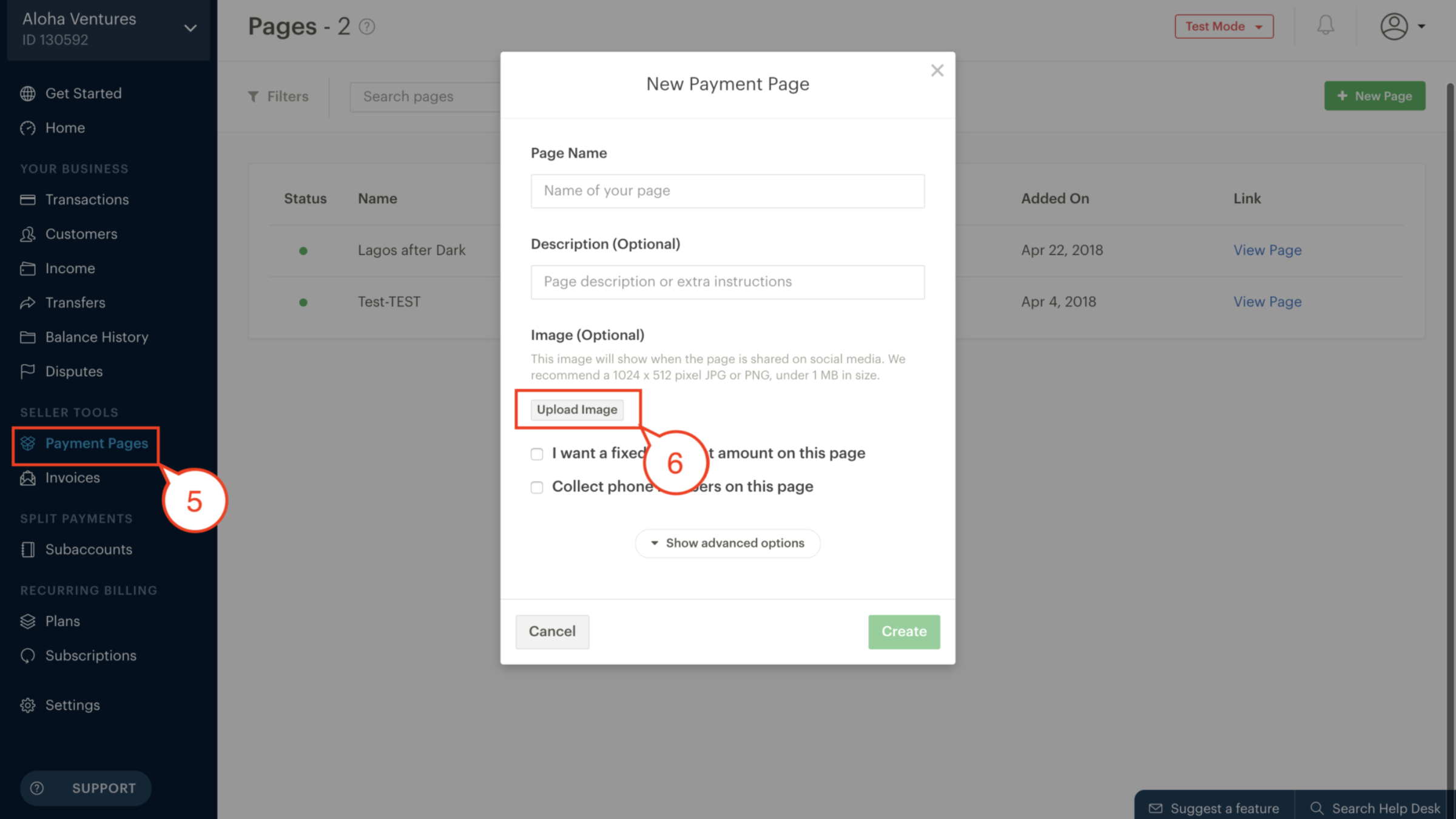Select the Balance History folder icon
Screen dimensions: 1456x819
tap(28, 337)
